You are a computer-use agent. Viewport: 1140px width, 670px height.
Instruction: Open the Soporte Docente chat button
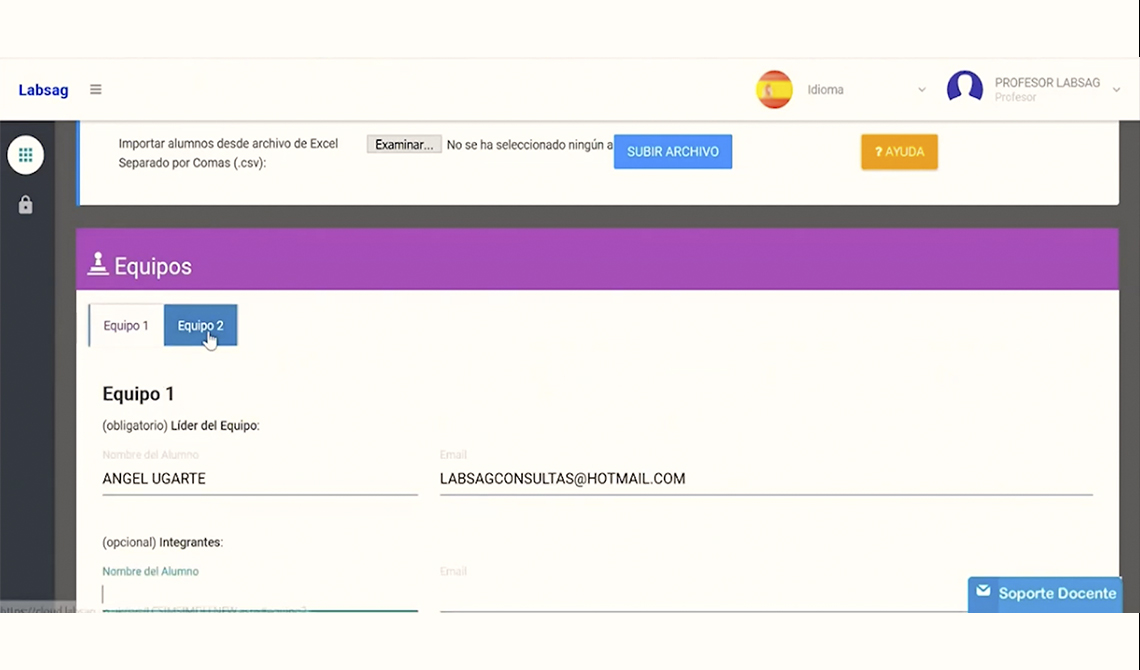(1045, 594)
